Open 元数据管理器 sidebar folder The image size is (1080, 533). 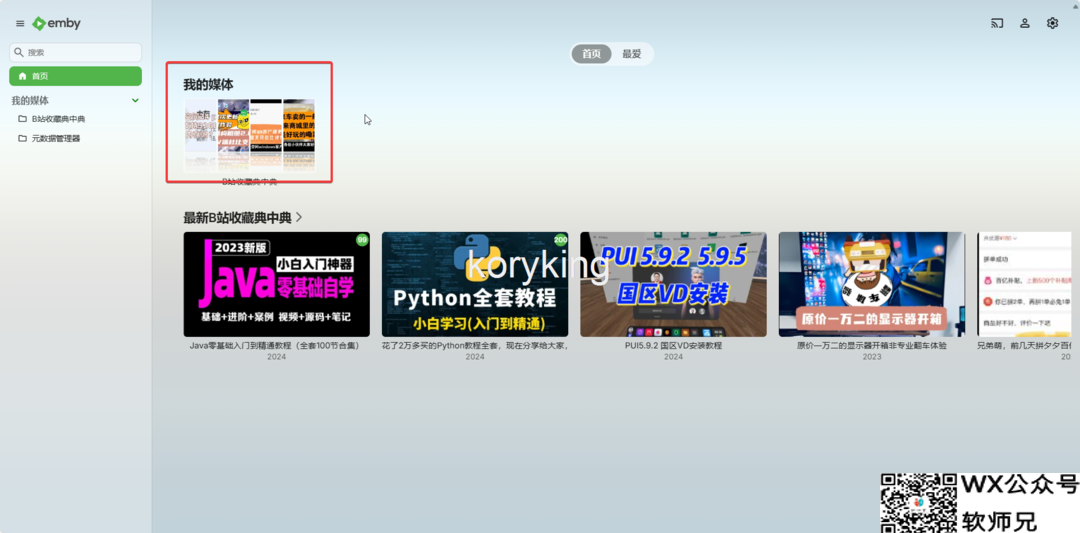tap(56, 138)
